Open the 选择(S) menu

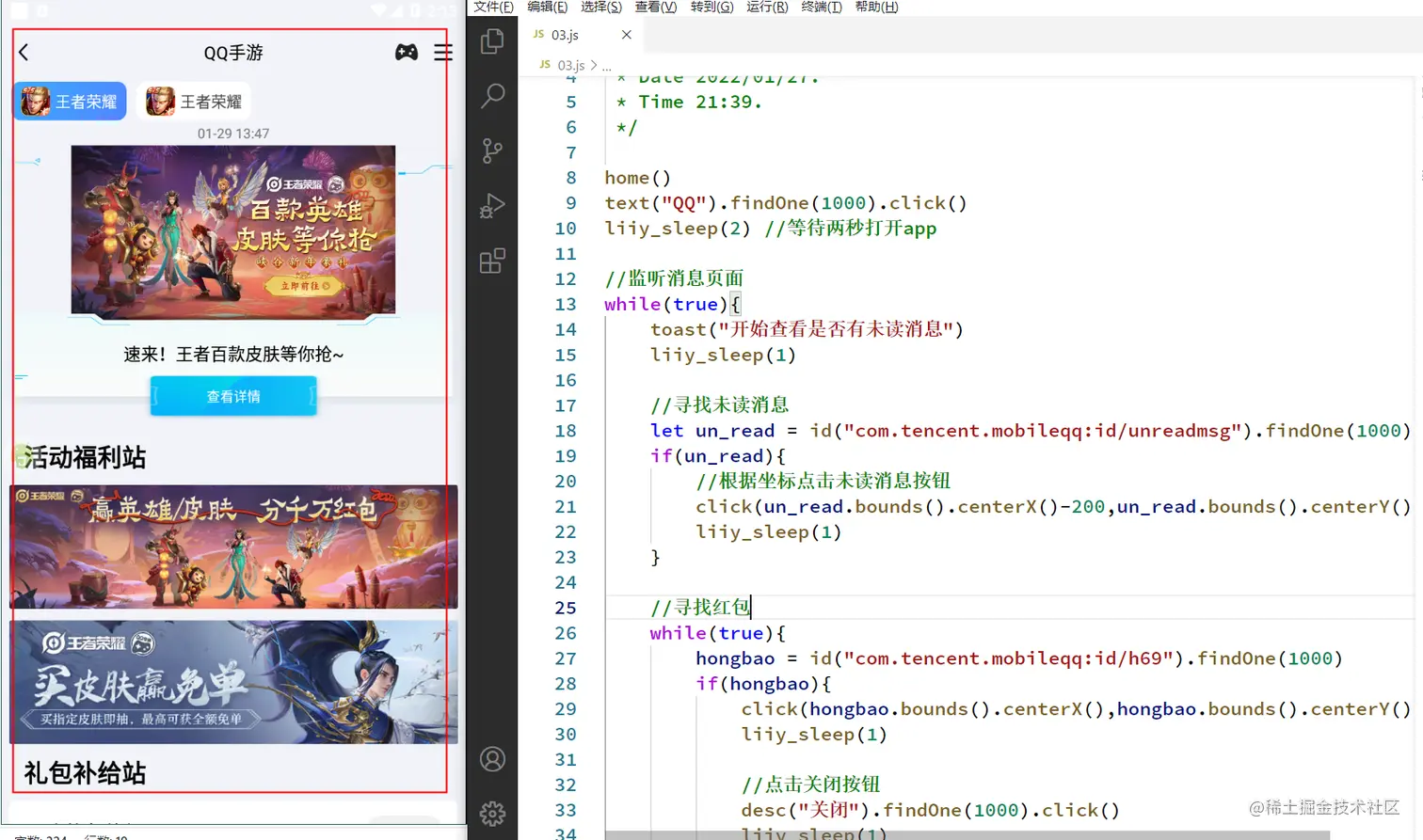click(601, 7)
